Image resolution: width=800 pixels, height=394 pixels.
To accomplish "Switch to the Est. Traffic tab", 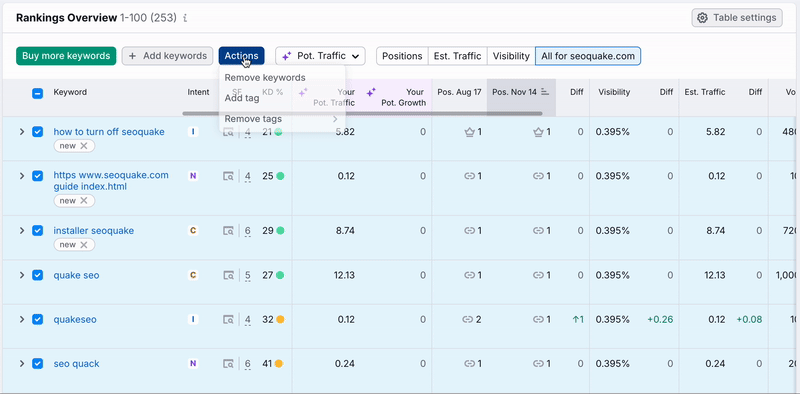I will 458,56.
